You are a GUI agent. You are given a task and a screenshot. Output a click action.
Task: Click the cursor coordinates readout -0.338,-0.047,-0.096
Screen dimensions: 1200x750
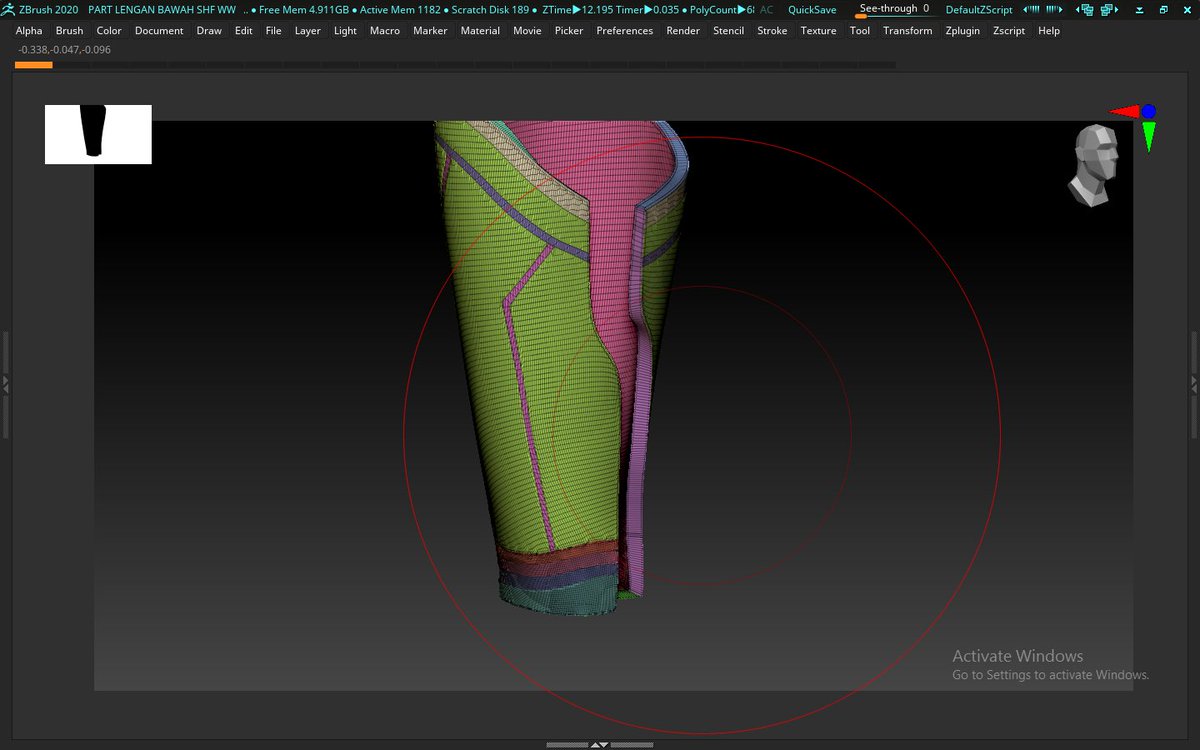coord(64,49)
